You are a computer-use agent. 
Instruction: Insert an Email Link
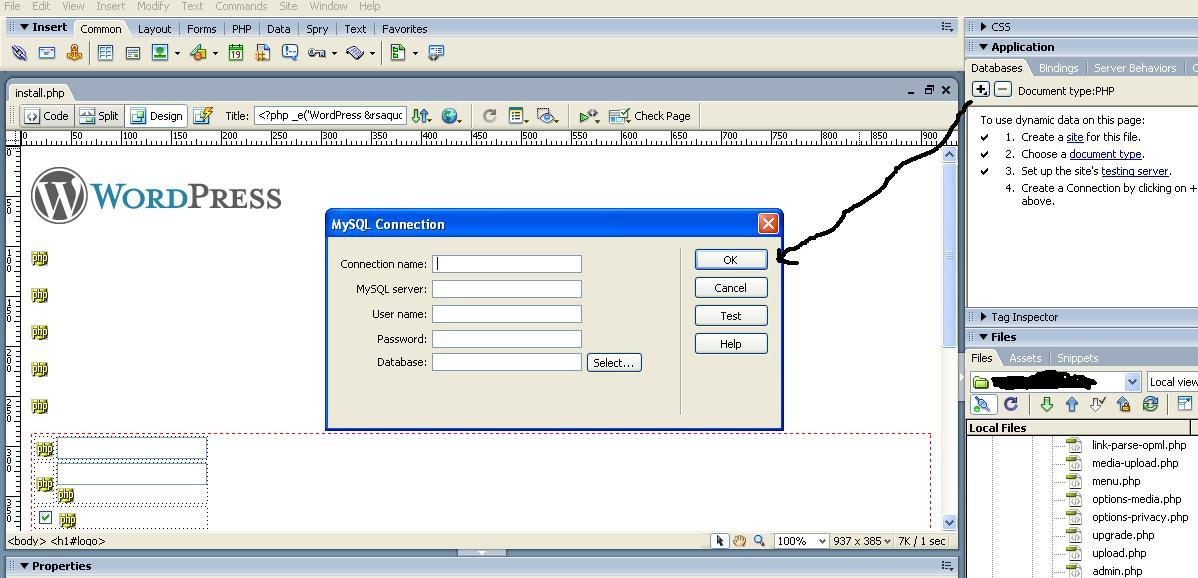(x=47, y=53)
